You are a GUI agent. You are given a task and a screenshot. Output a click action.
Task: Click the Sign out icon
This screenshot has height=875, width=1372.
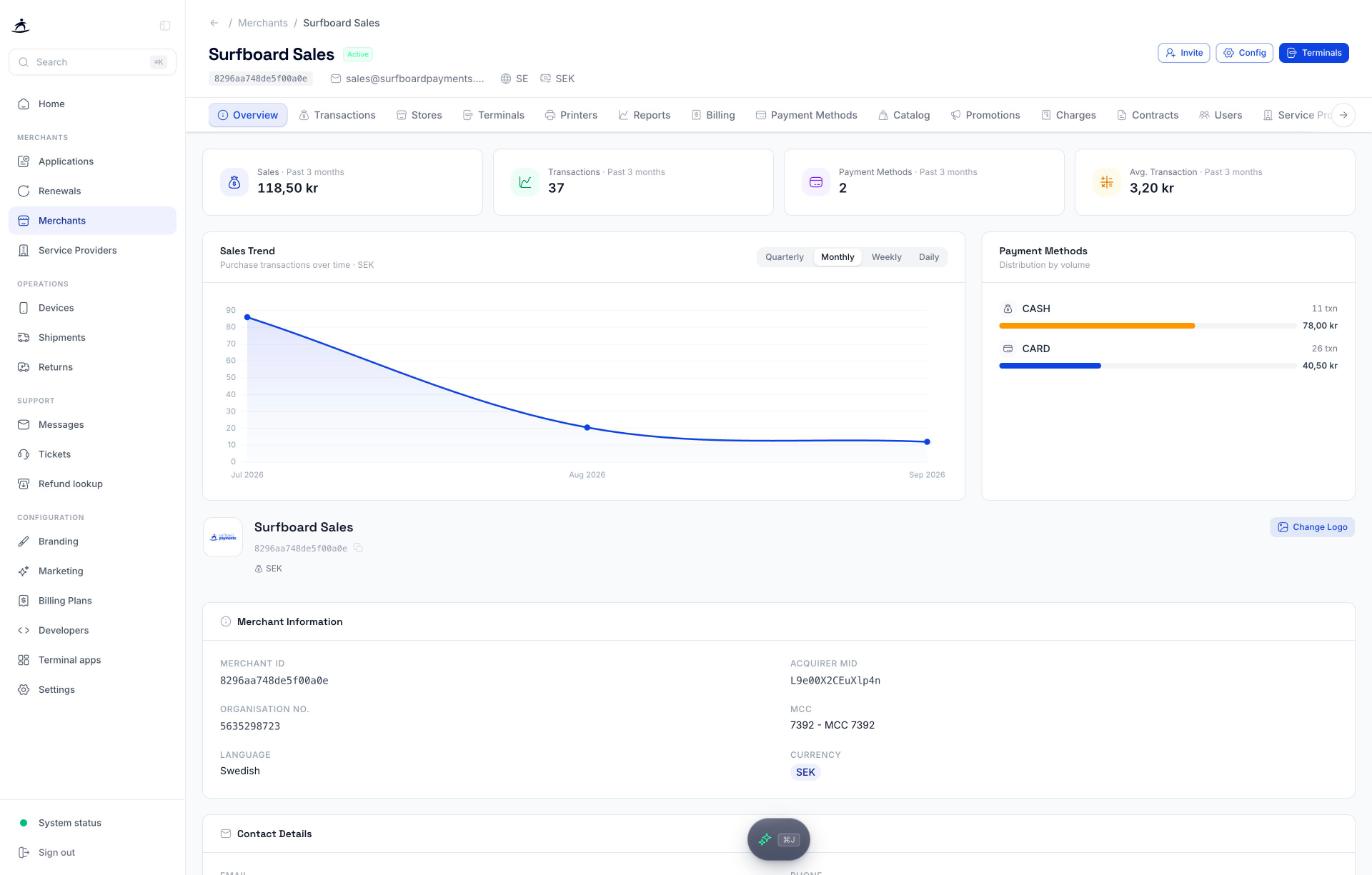pos(24,853)
